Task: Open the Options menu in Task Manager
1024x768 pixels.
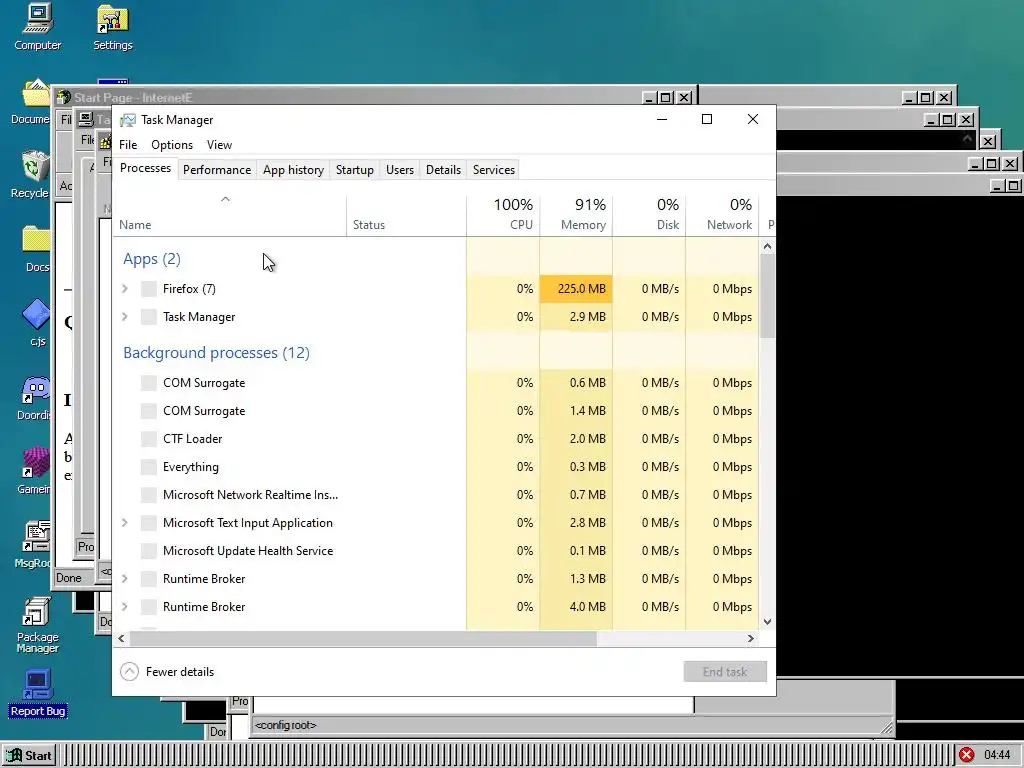Action: [172, 145]
